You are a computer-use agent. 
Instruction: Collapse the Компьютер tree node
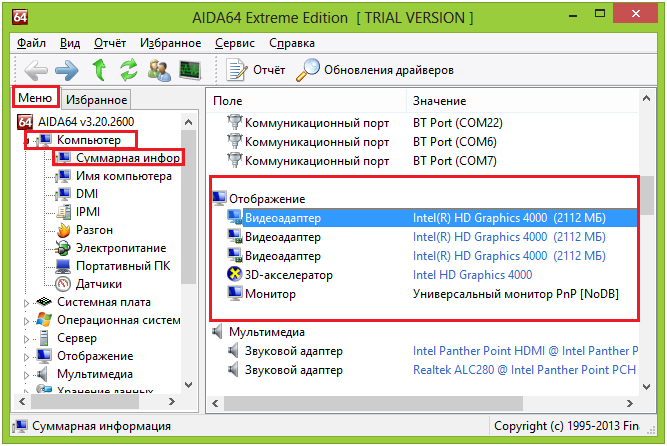pyautogui.click(x=26, y=140)
